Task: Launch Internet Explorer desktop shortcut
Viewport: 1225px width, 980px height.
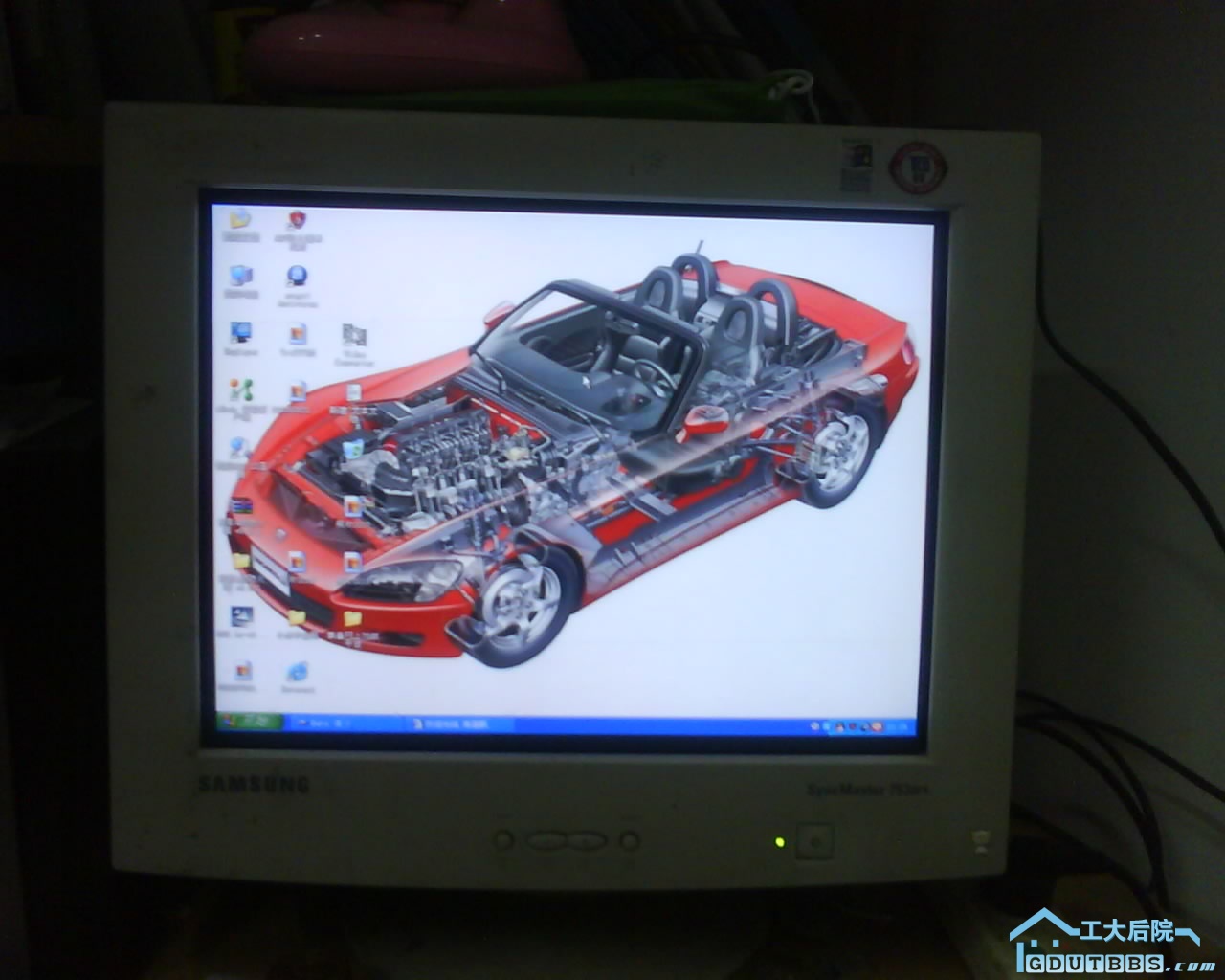Action: pos(297,672)
